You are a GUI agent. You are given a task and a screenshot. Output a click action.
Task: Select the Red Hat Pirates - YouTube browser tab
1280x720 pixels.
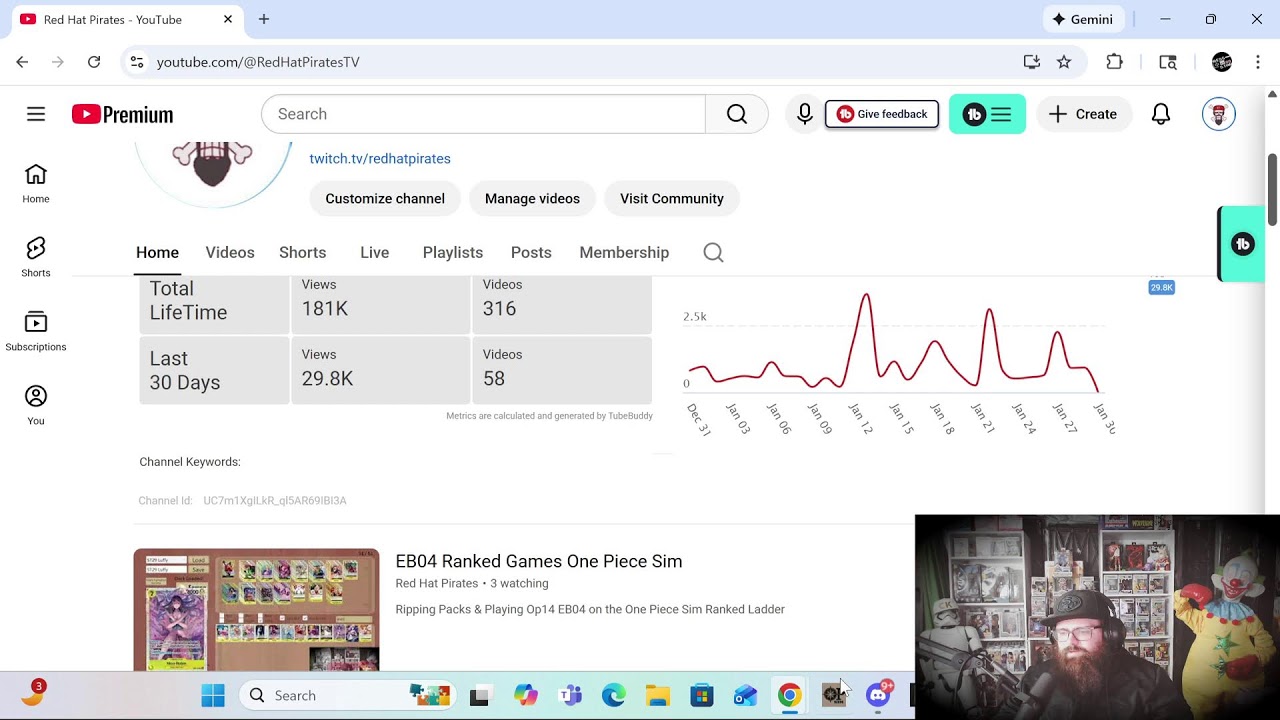point(126,19)
